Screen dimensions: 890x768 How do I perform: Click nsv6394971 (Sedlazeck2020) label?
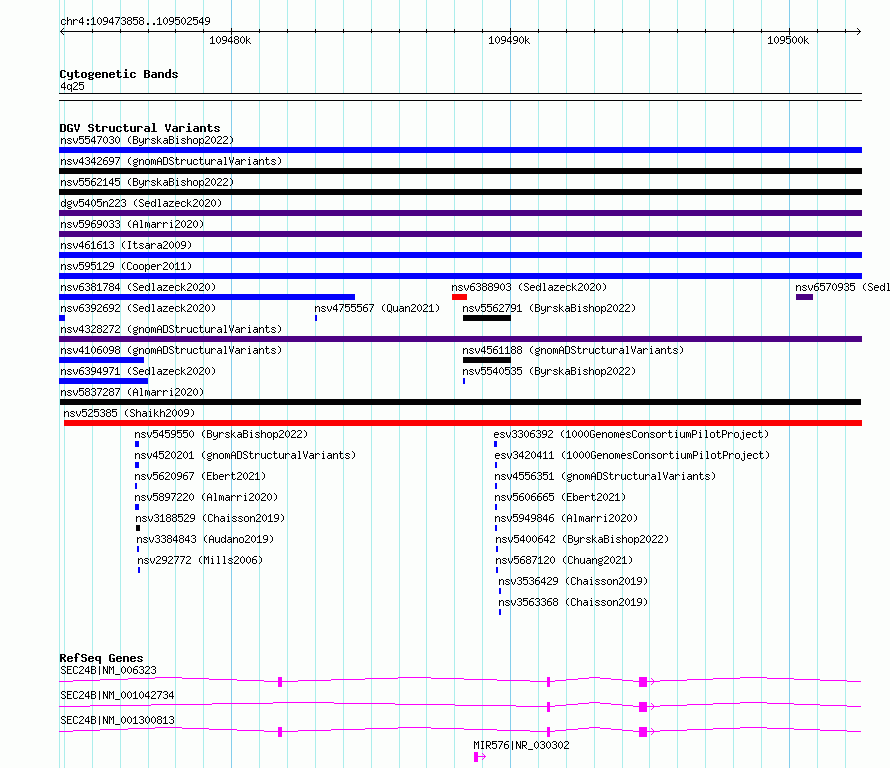138,371
